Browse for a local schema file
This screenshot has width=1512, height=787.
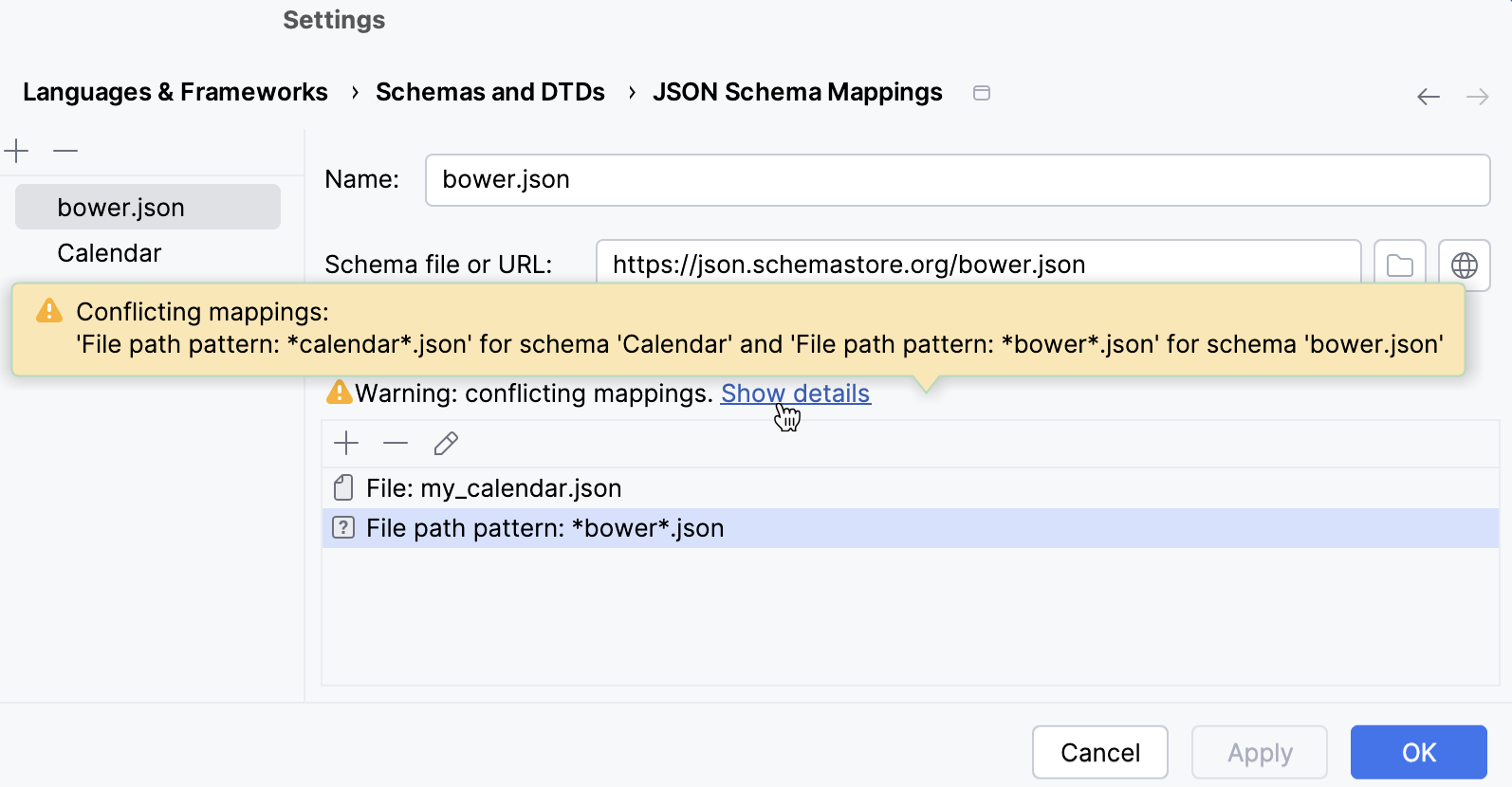(1399, 265)
